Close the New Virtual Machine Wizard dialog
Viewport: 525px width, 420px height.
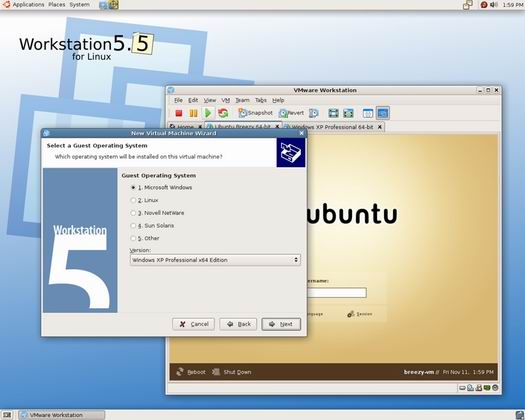tap(301, 133)
